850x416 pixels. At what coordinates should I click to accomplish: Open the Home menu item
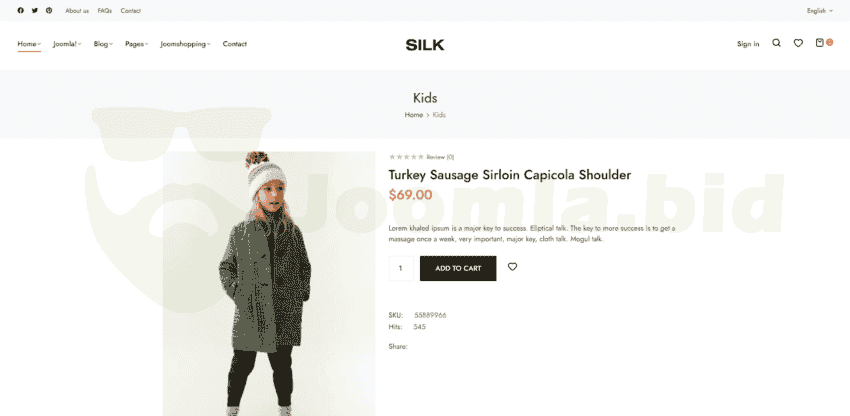pyautogui.click(x=29, y=44)
